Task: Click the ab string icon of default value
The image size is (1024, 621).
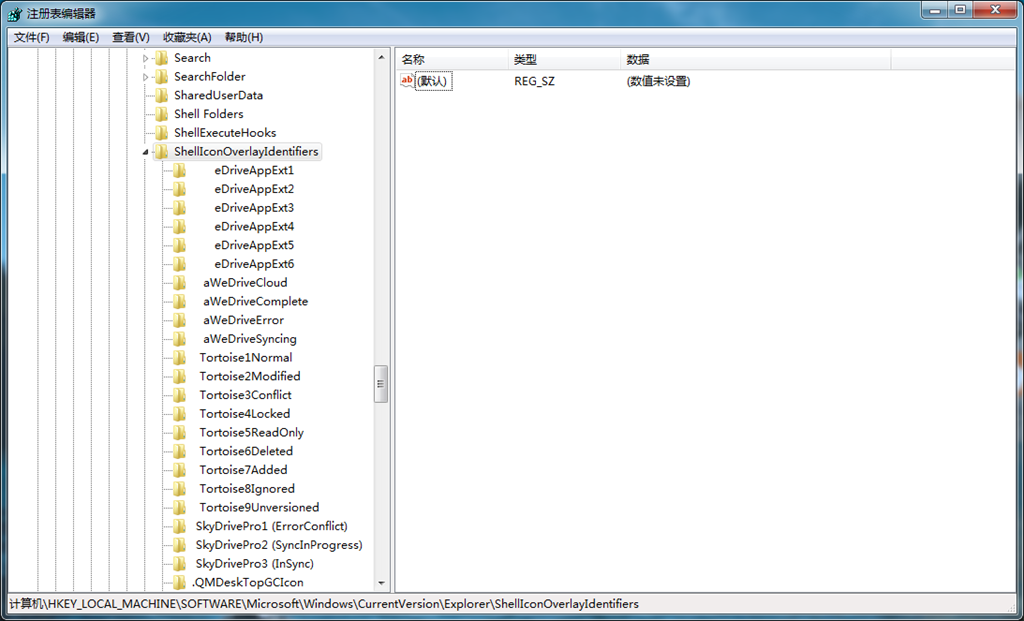Action: pyautogui.click(x=407, y=81)
